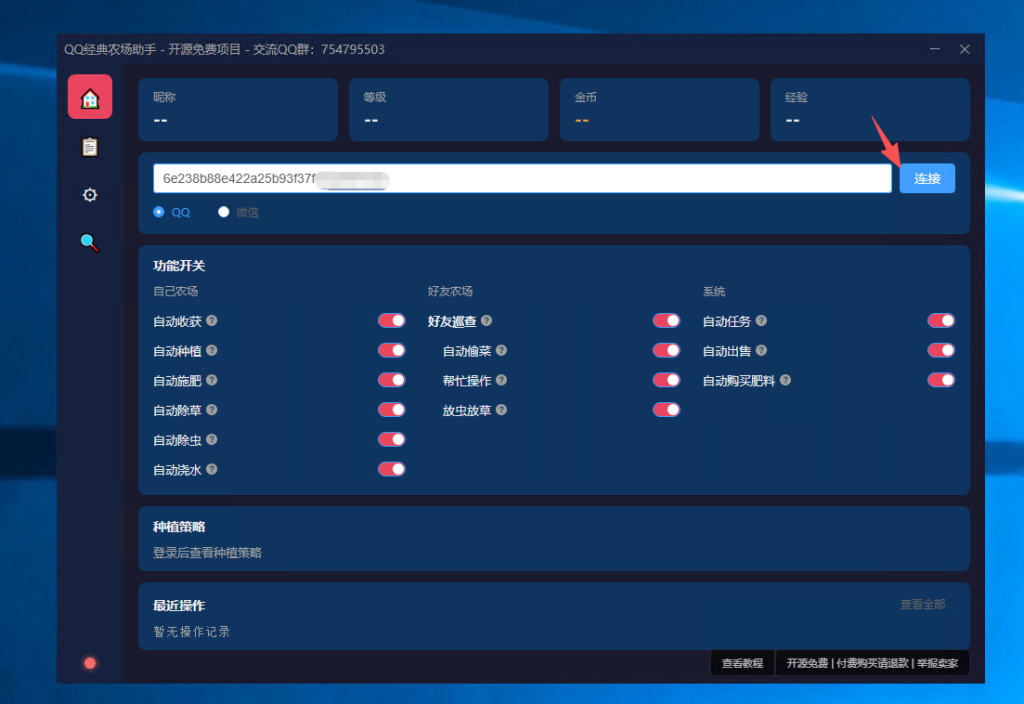Select the home icon in the sidebar
Viewport: 1024px width, 704px height.
click(x=90, y=97)
